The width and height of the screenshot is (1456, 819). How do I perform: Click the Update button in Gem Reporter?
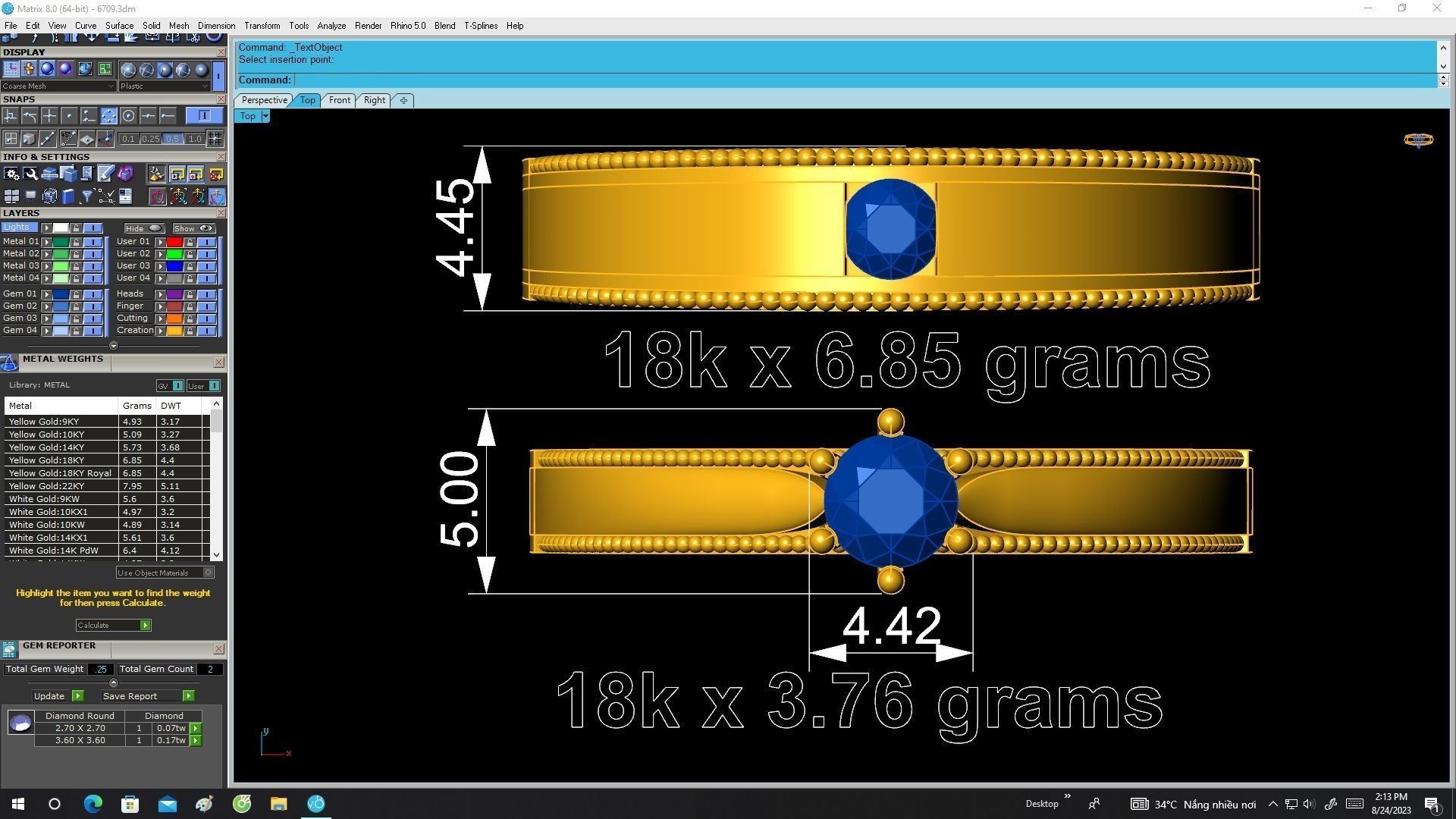tap(58, 696)
